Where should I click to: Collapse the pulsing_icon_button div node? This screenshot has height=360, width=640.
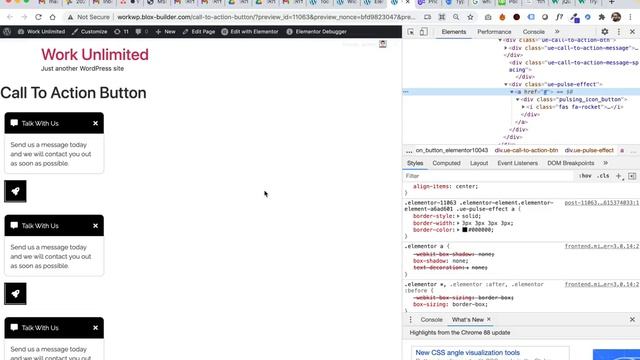(x=518, y=100)
